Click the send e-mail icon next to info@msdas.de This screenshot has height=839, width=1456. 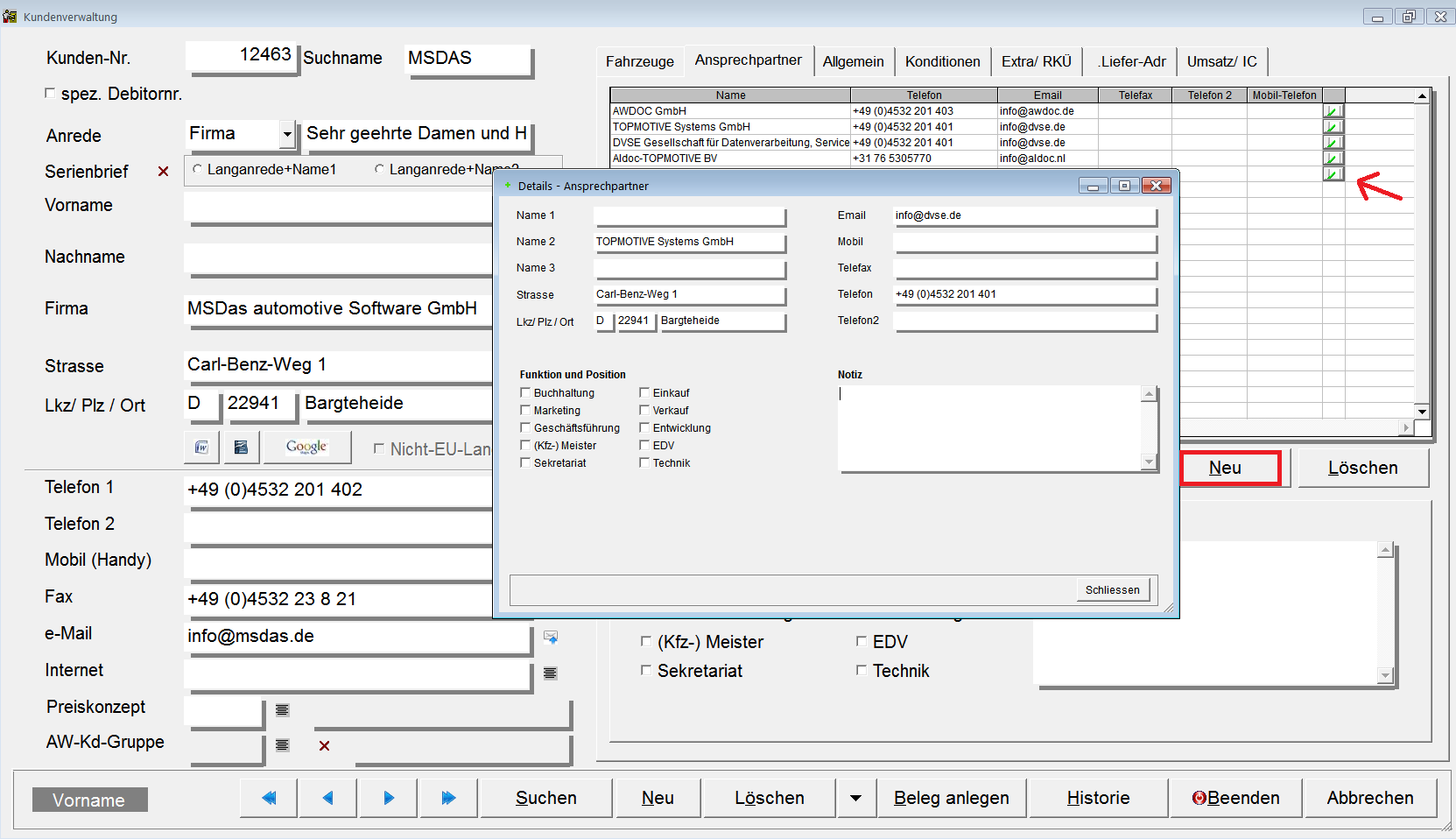(x=551, y=637)
